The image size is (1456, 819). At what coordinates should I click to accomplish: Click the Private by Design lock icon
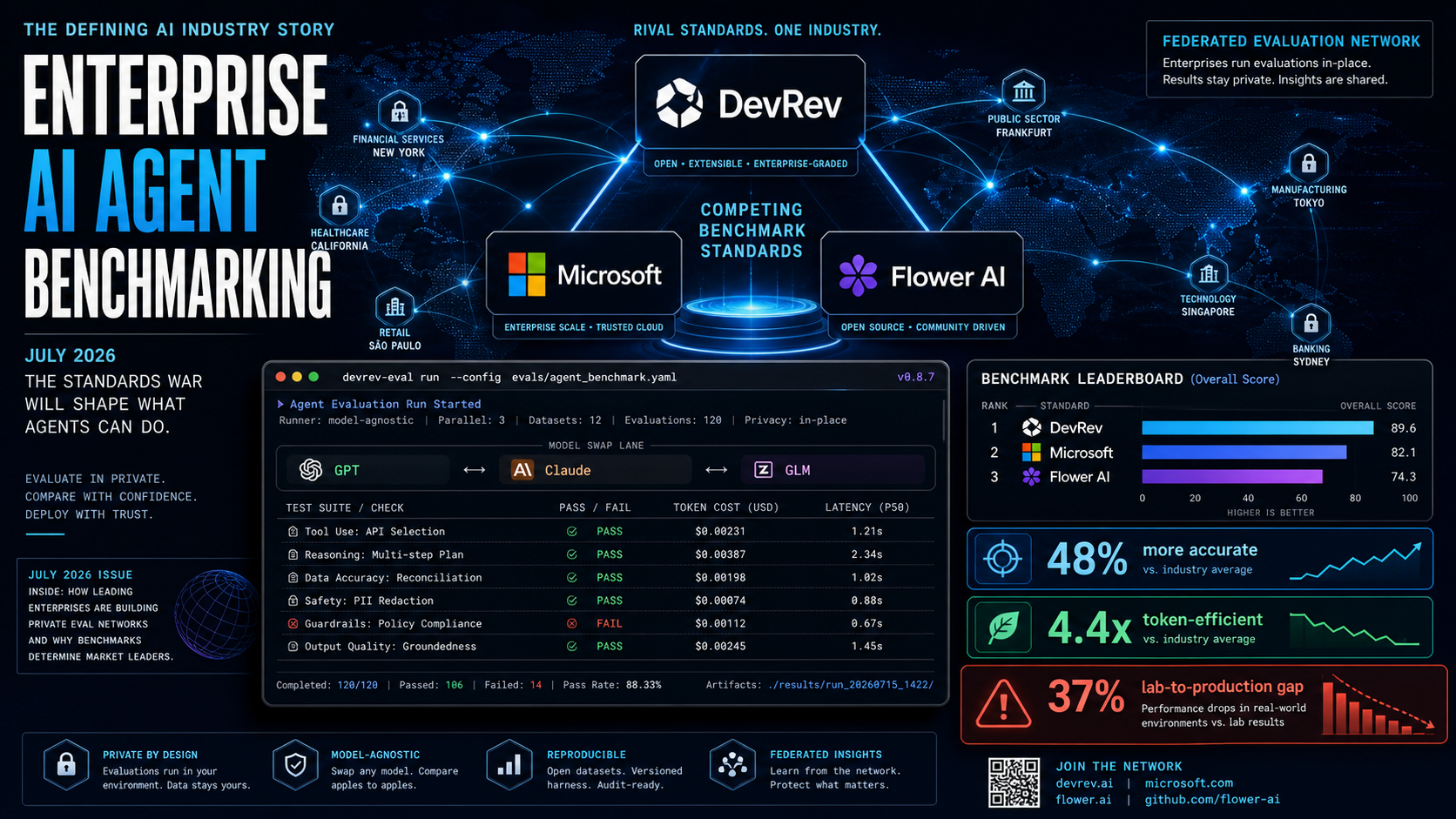[66, 764]
